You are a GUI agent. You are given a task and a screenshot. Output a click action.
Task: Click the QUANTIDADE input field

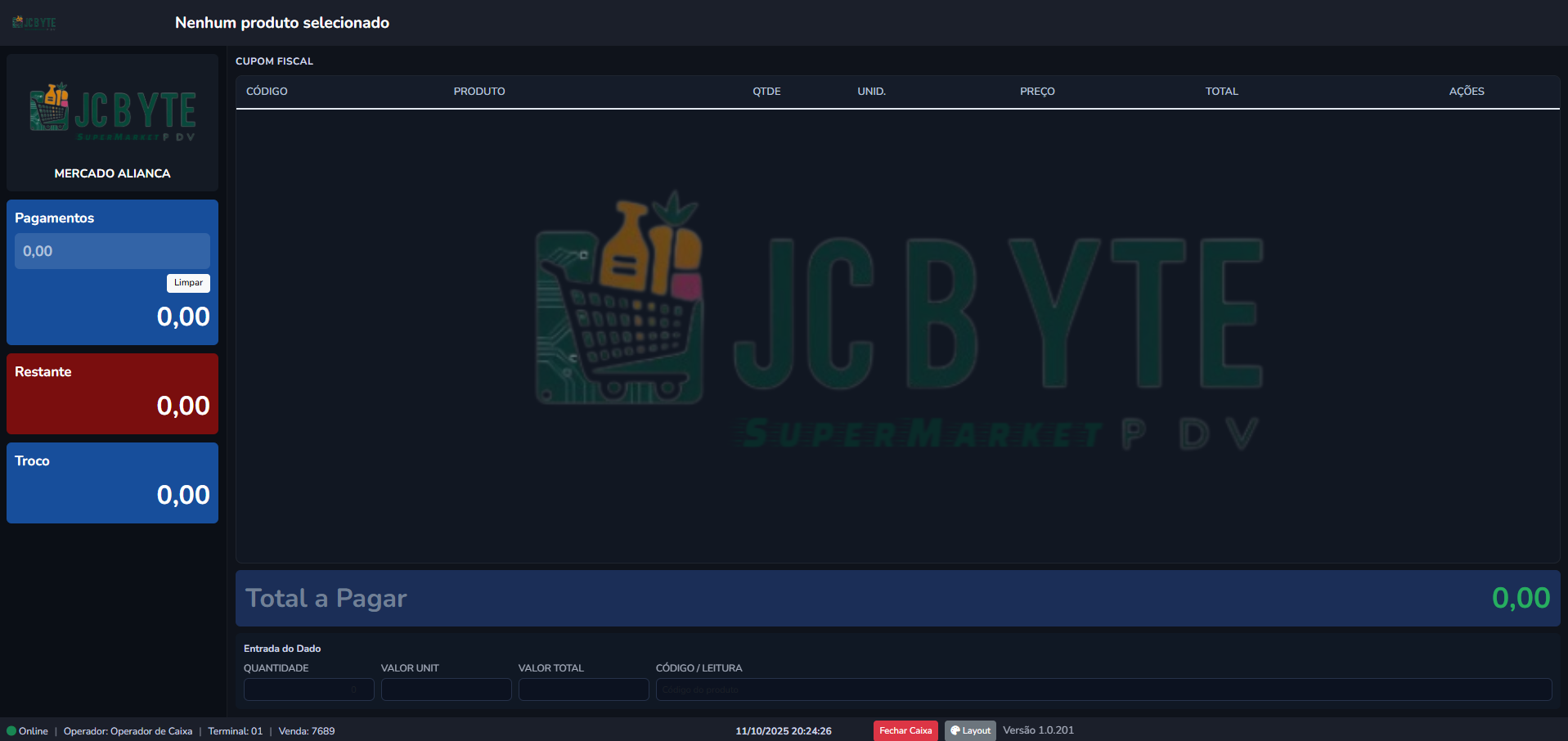click(308, 689)
